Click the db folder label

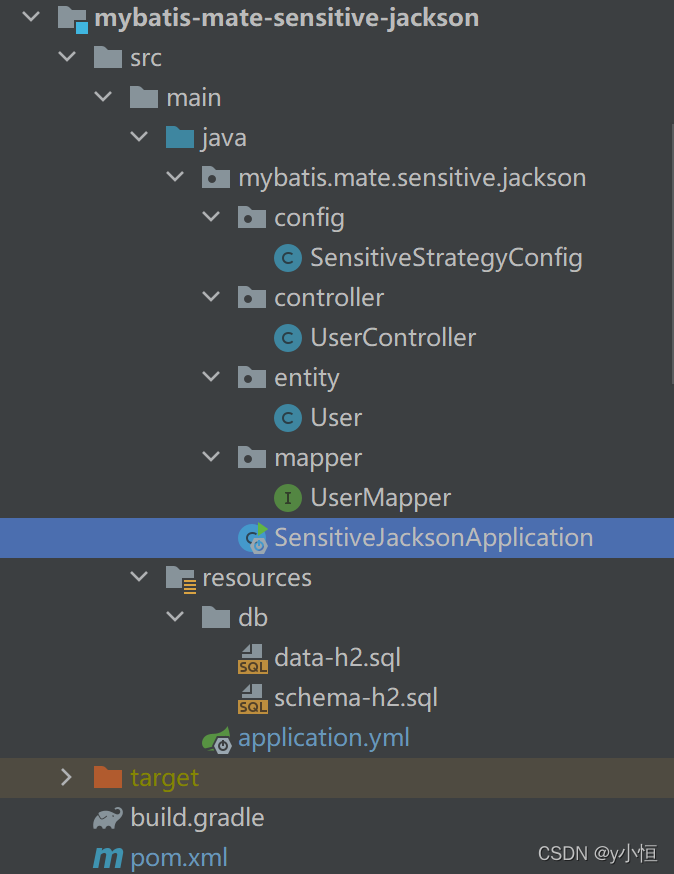click(253, 618)
